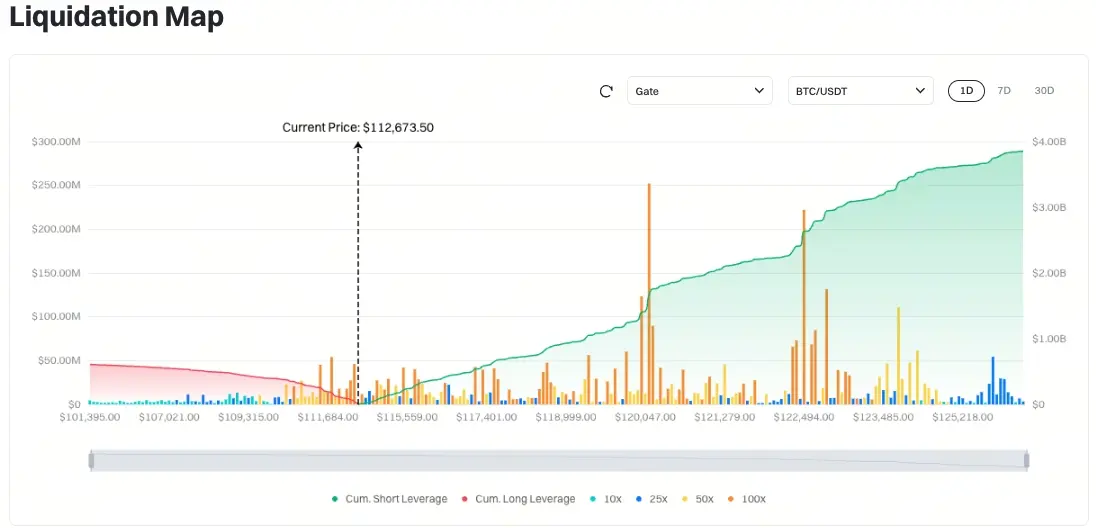Viewport: 1096px width, 528px height.
Task: Click the $4.00B right axis label
Action: pyautogui.click(x=1048, y=142)
